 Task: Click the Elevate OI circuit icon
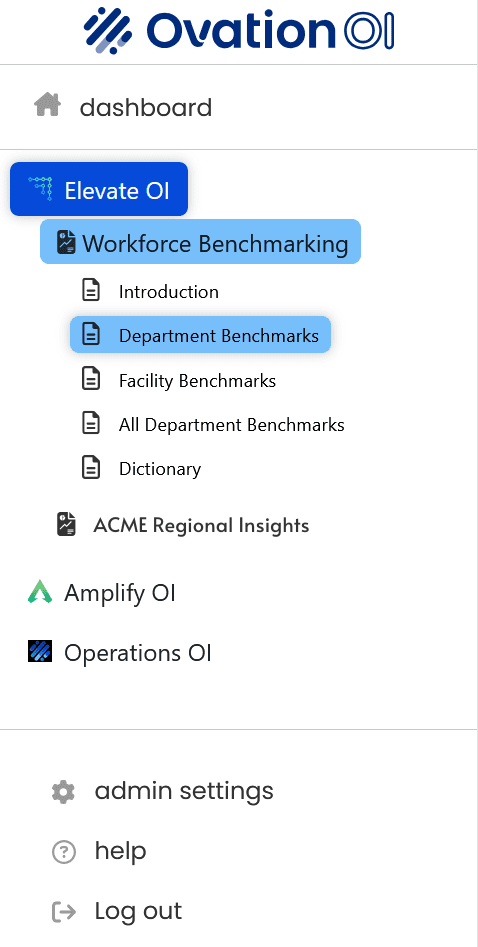click(x=41, y=189)
